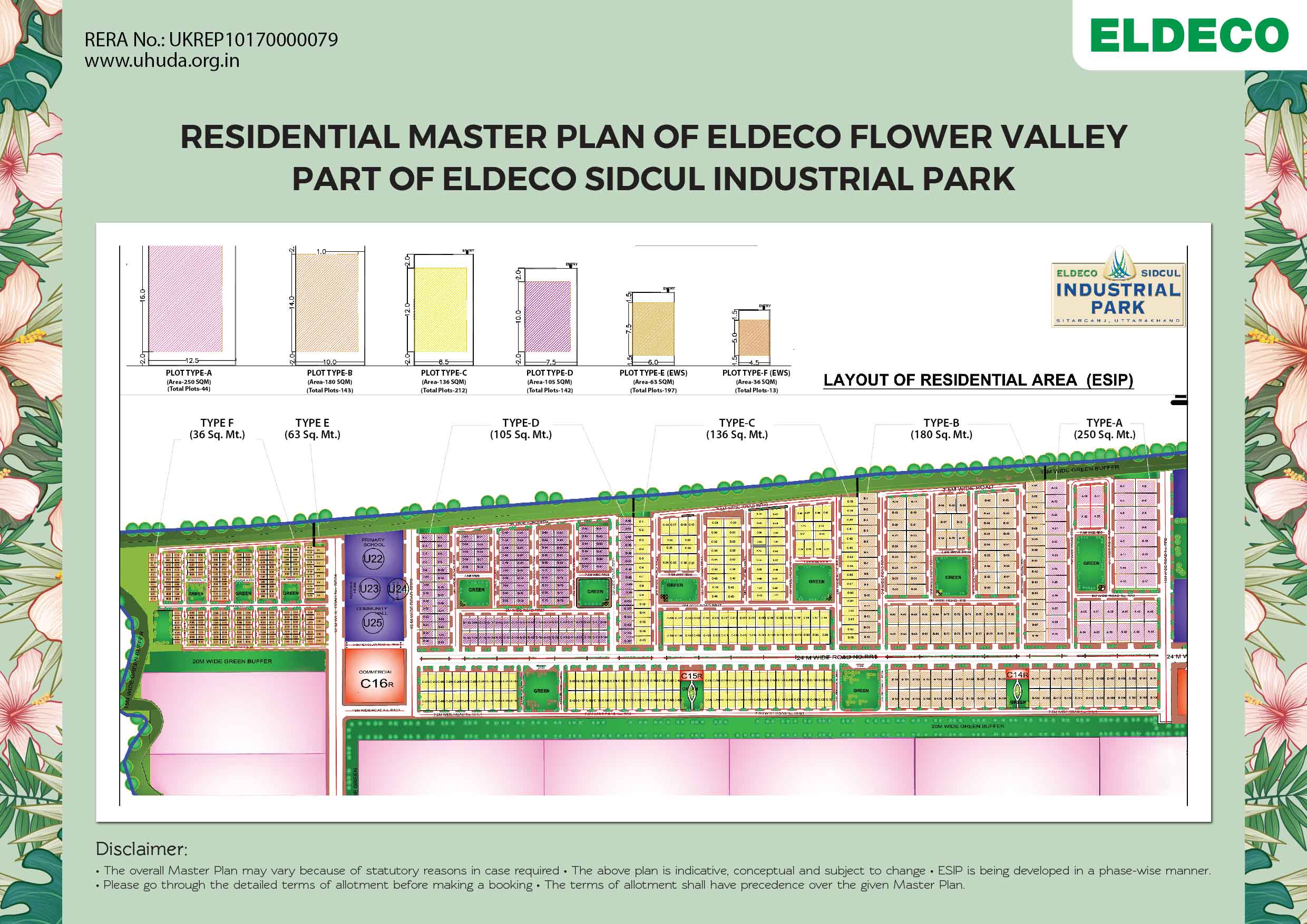Pick the tan hatched Plot Type-B swatch

tap(326, 303)
